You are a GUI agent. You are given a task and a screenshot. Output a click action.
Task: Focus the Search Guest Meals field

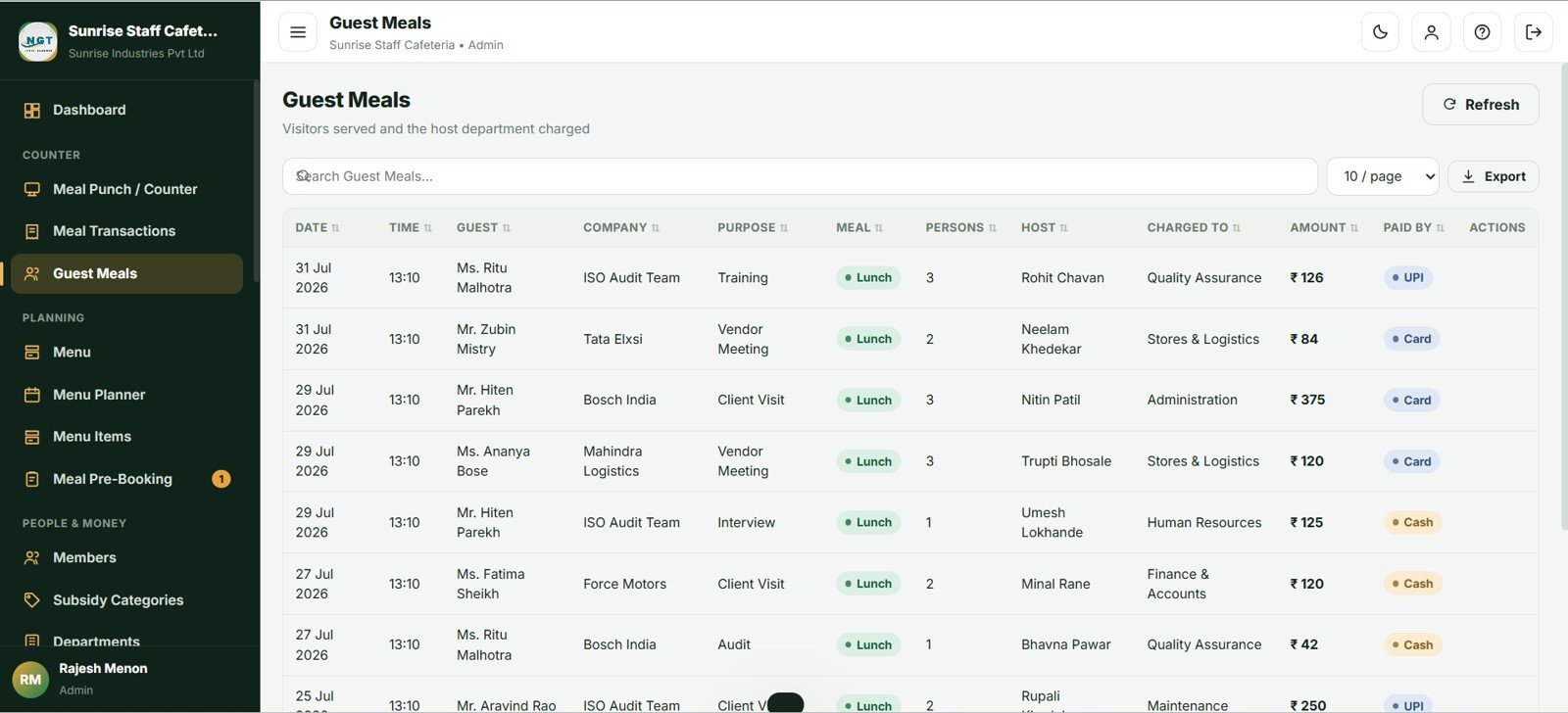[x=800, y=176]
